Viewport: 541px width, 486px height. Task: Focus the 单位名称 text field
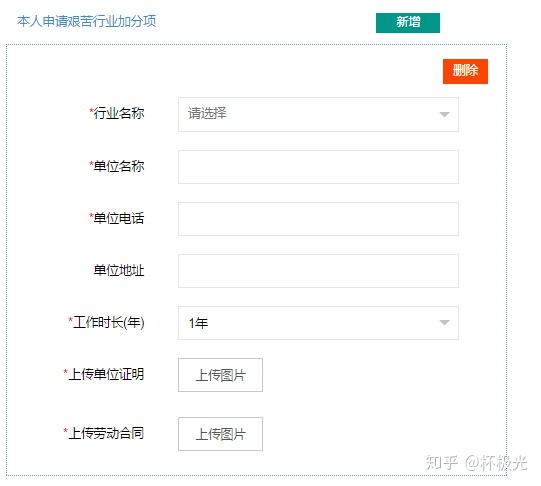318,167
